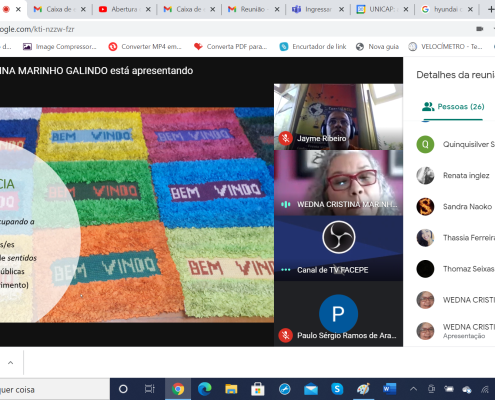Click the camera icon in address bar

479,29
